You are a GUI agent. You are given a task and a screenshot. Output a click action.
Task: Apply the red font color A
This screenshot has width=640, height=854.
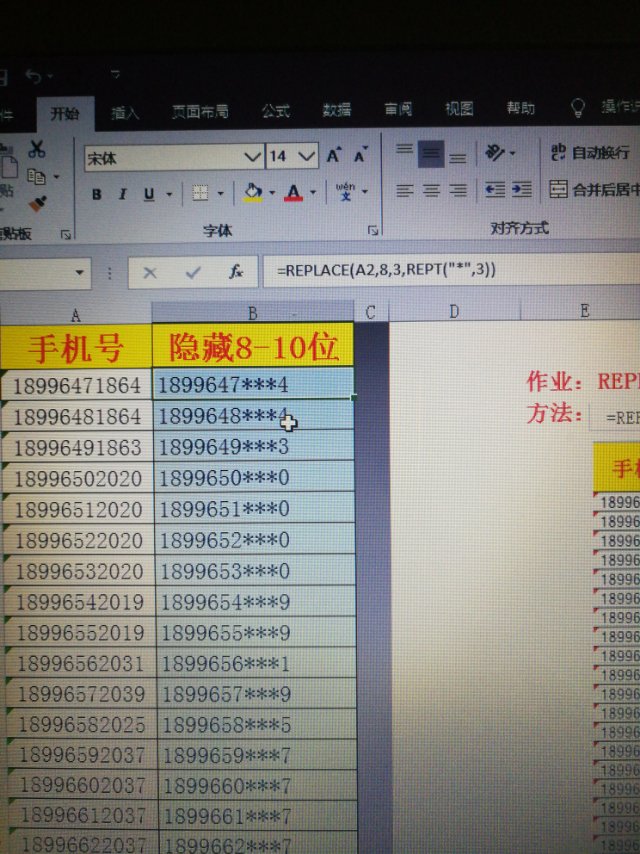[x=293, y=192]
